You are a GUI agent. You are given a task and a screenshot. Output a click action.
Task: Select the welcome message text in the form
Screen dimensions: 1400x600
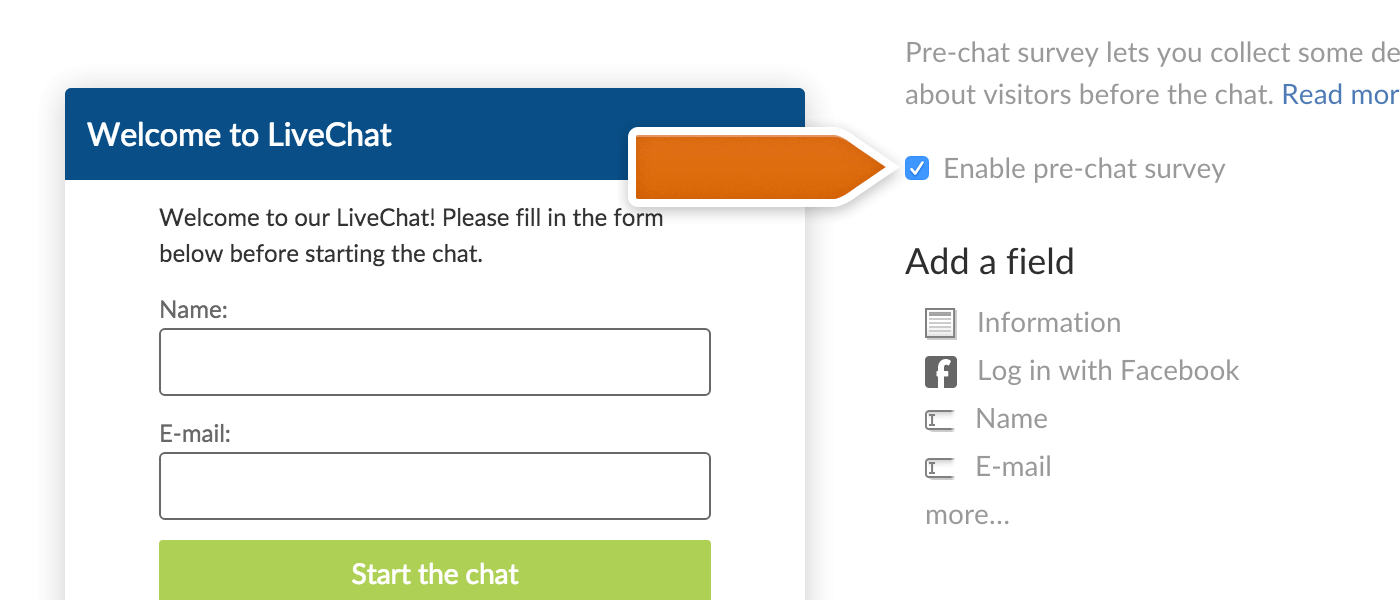click(411, 235)
